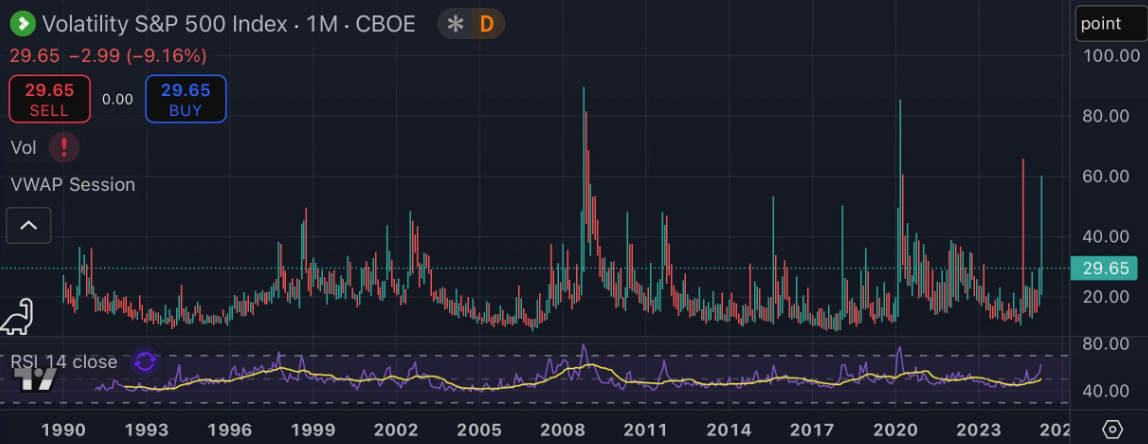This screenshot has height=444, width=1148.
Task: Click the blue 29.65 BUY button
Action: coord(186,99)
